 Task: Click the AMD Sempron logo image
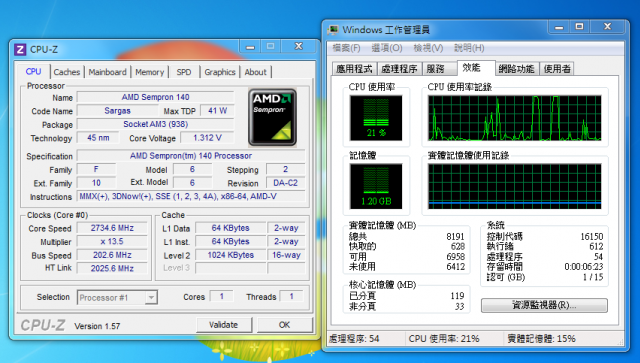pos(272,118)
